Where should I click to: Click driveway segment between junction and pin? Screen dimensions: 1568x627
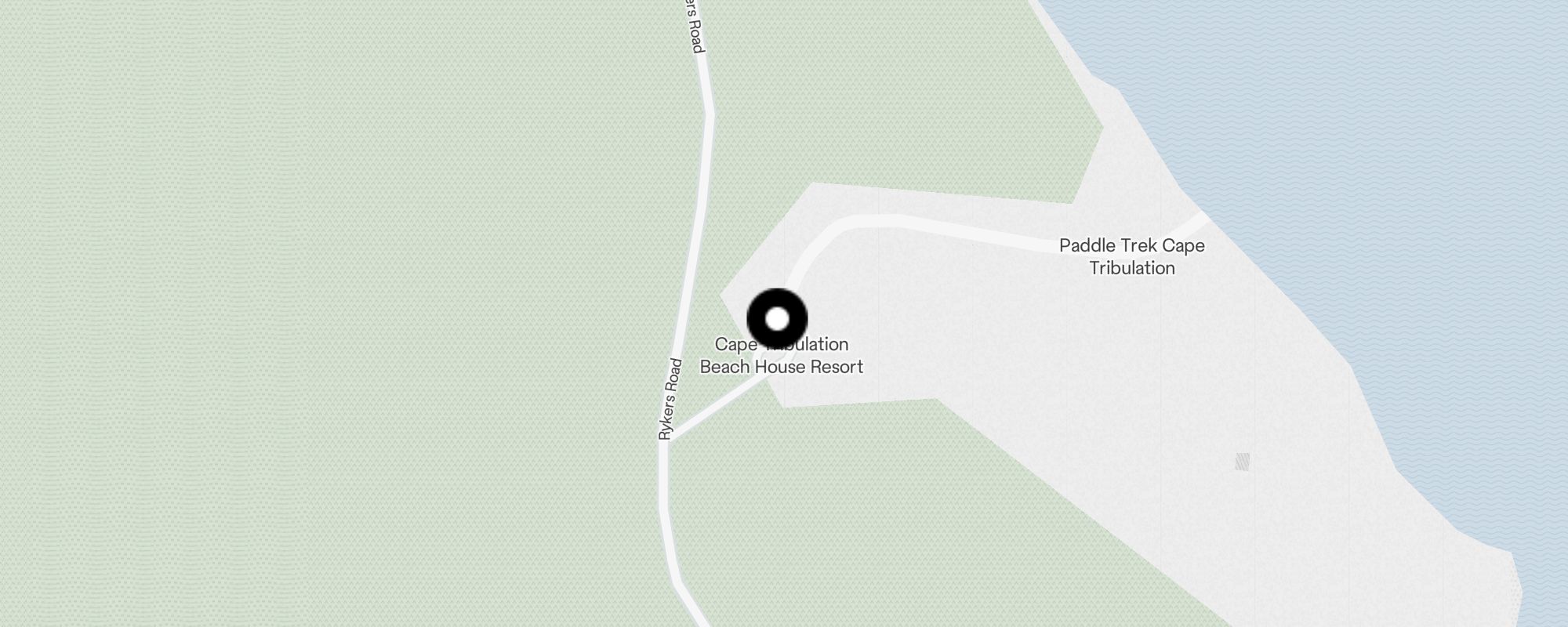coord(717,406)
